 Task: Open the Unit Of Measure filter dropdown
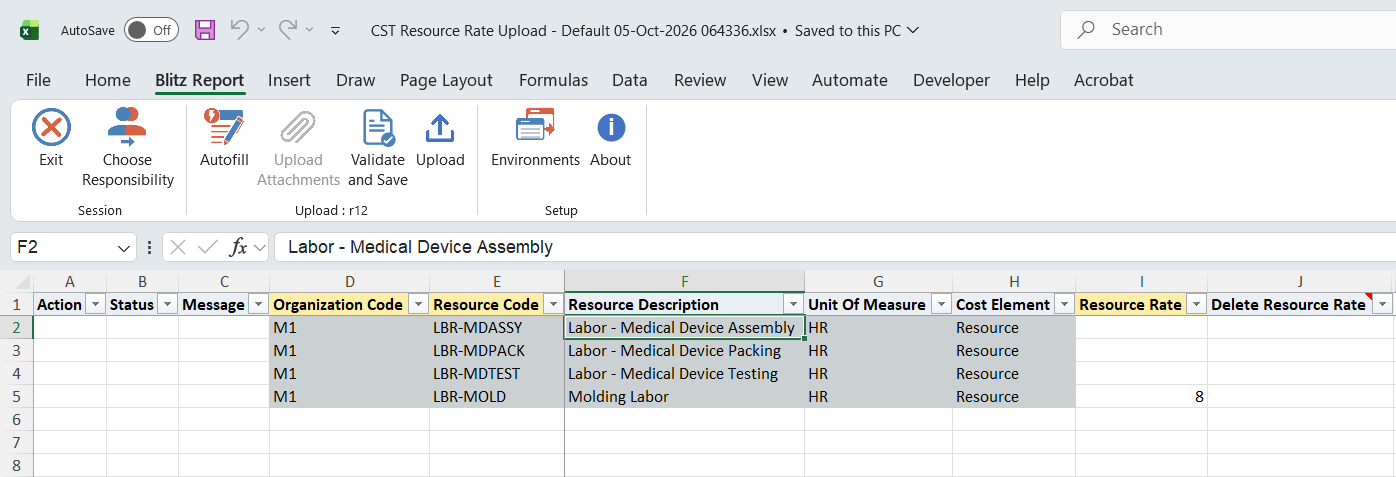point(941,304)
